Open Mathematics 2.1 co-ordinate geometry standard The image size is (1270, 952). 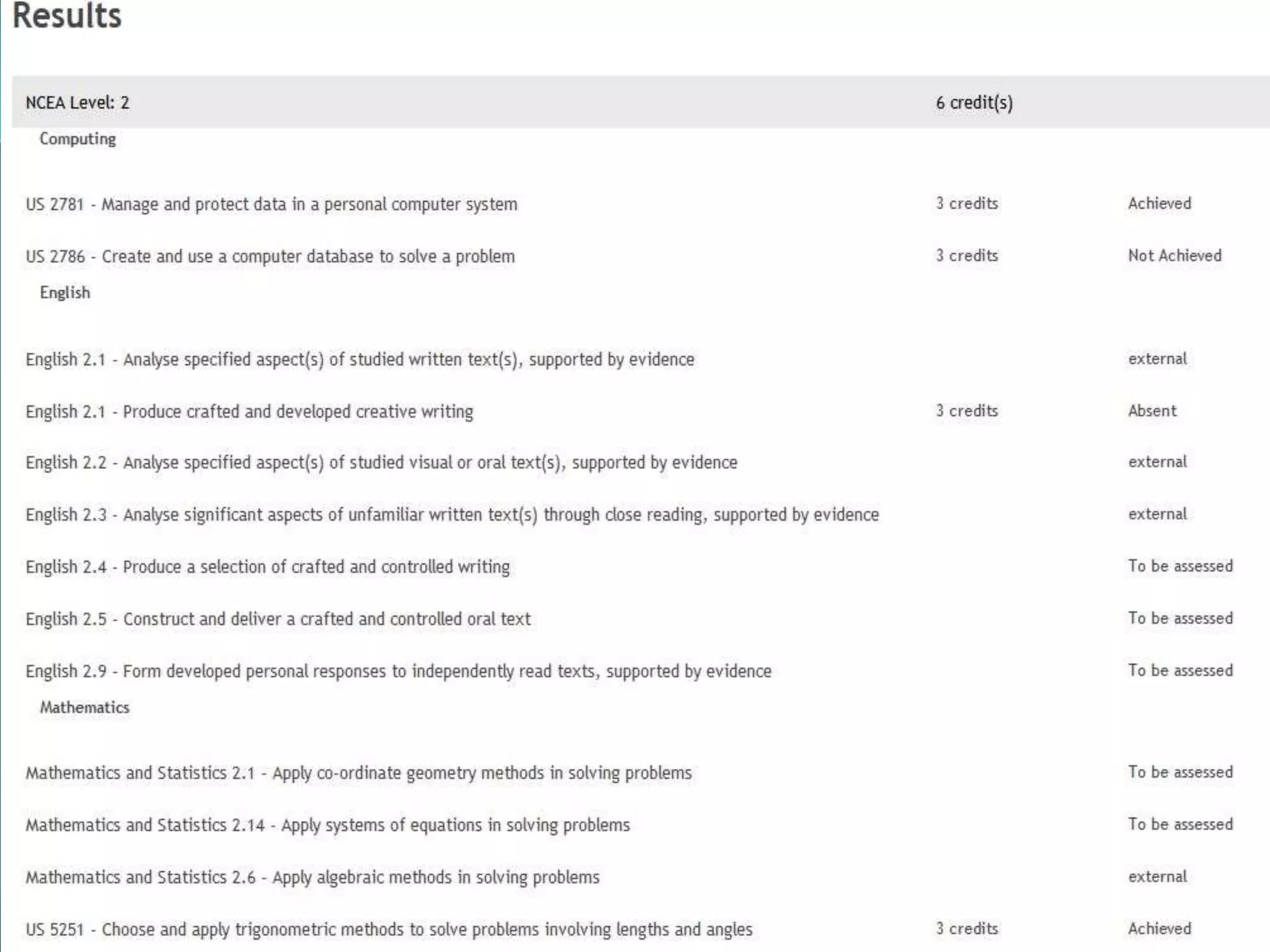click(x=358, y=773)
